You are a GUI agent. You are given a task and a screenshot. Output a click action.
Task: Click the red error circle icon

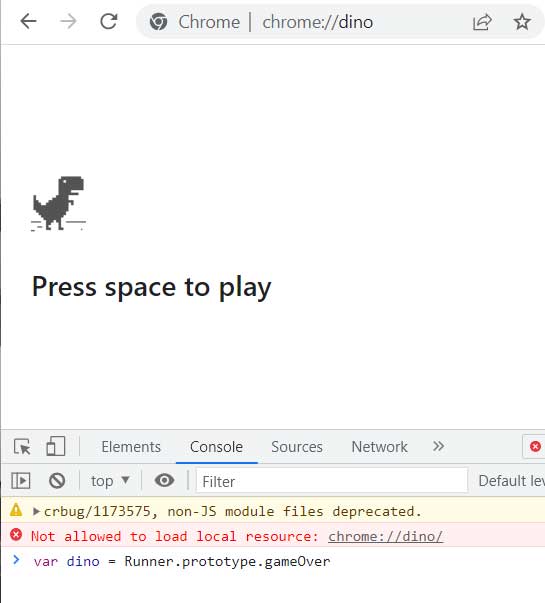click(x=16, y=535)
